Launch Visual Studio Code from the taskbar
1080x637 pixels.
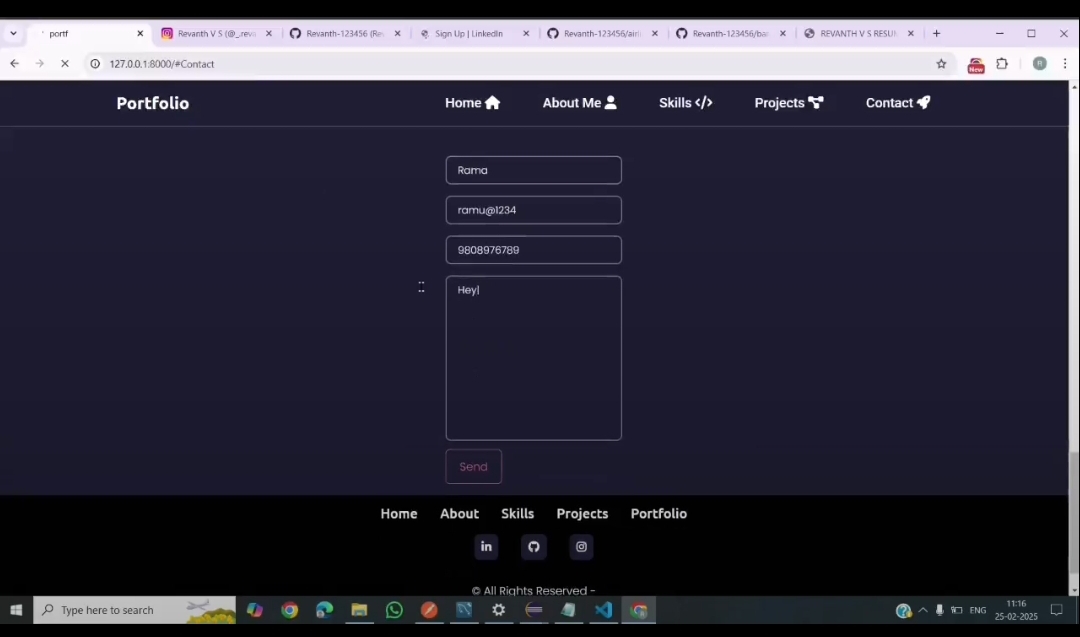tap(603, 610)
